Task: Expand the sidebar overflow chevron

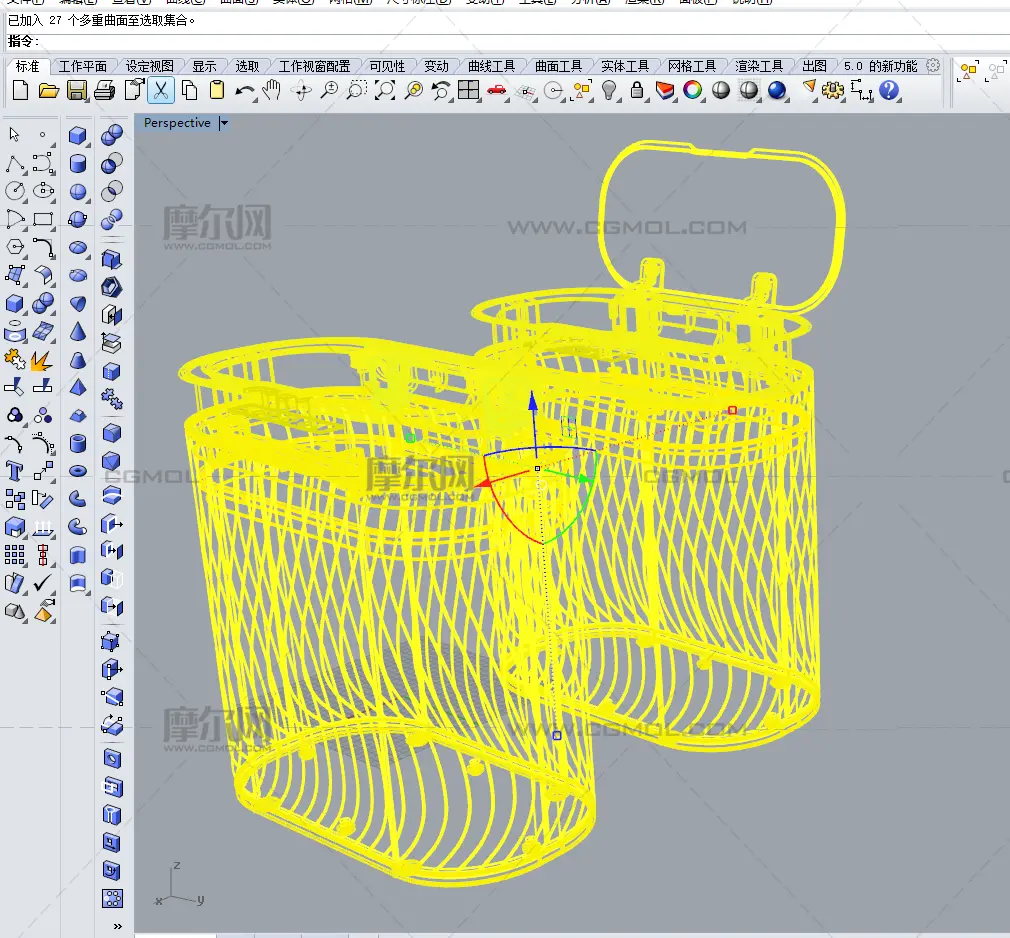Action: click(118, 927)
